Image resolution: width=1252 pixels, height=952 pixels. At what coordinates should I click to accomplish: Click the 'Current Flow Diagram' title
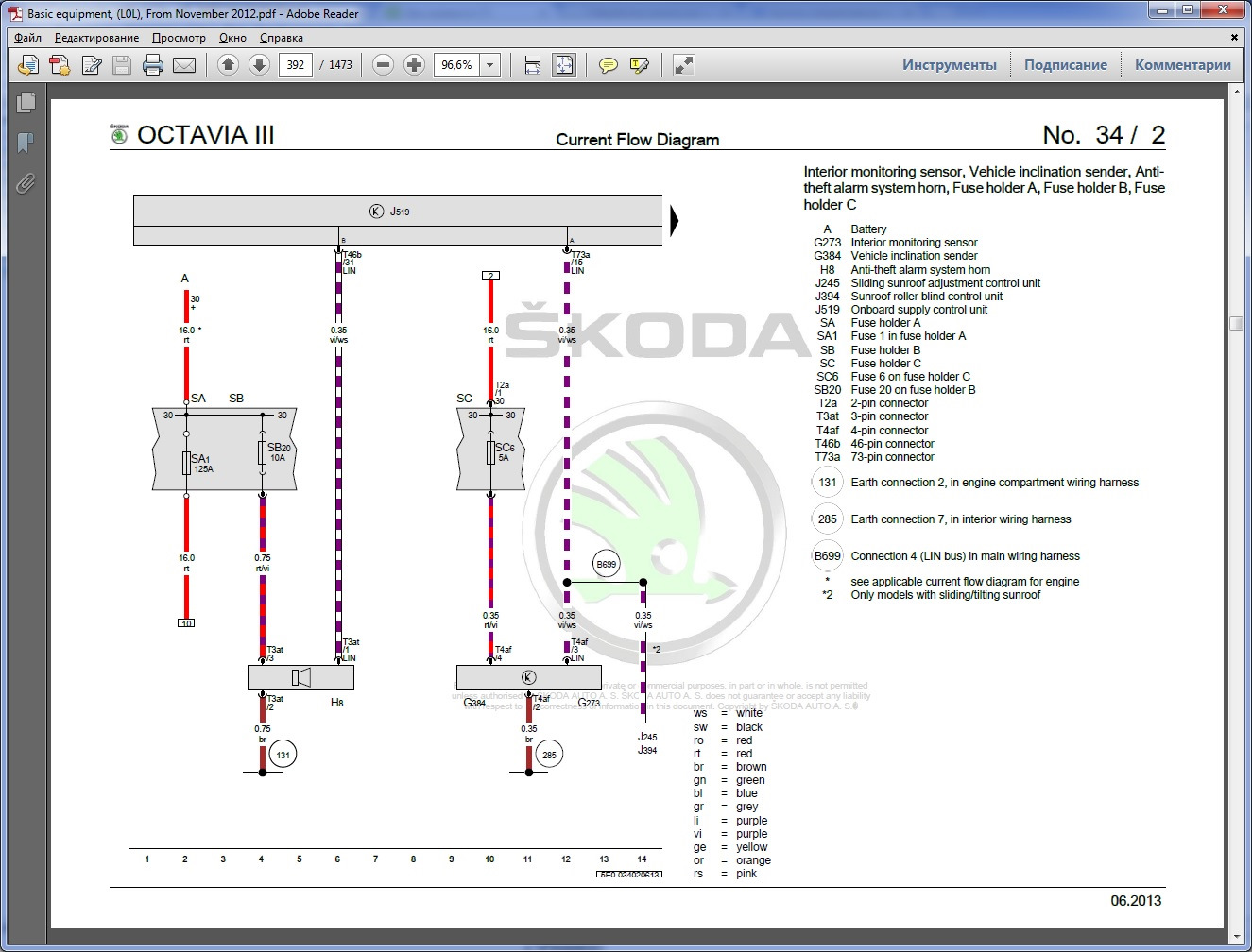click(638, 140)
